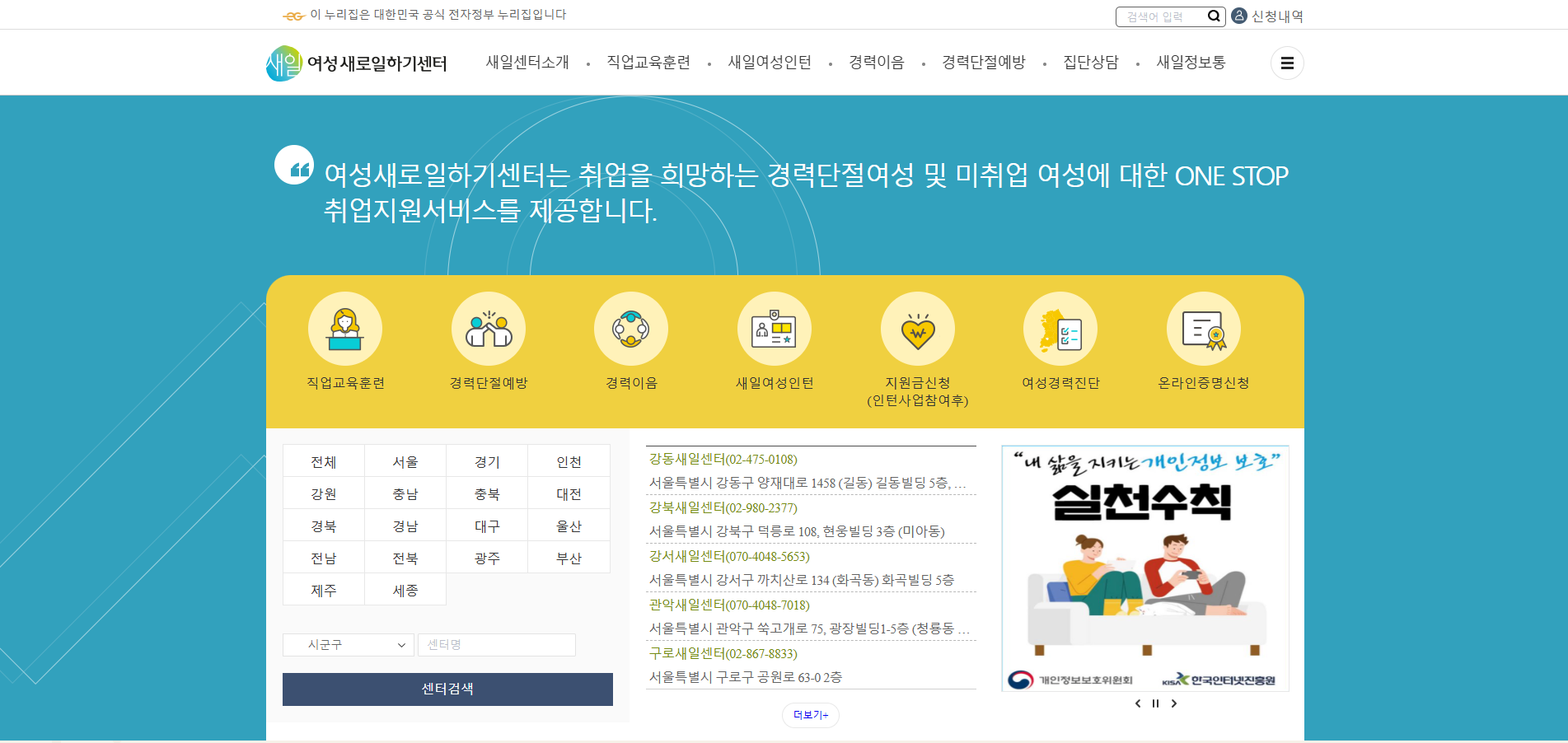Open the 여성경력진단 map icon
Screen dimensions: 1568x743
coord(1060,328)
